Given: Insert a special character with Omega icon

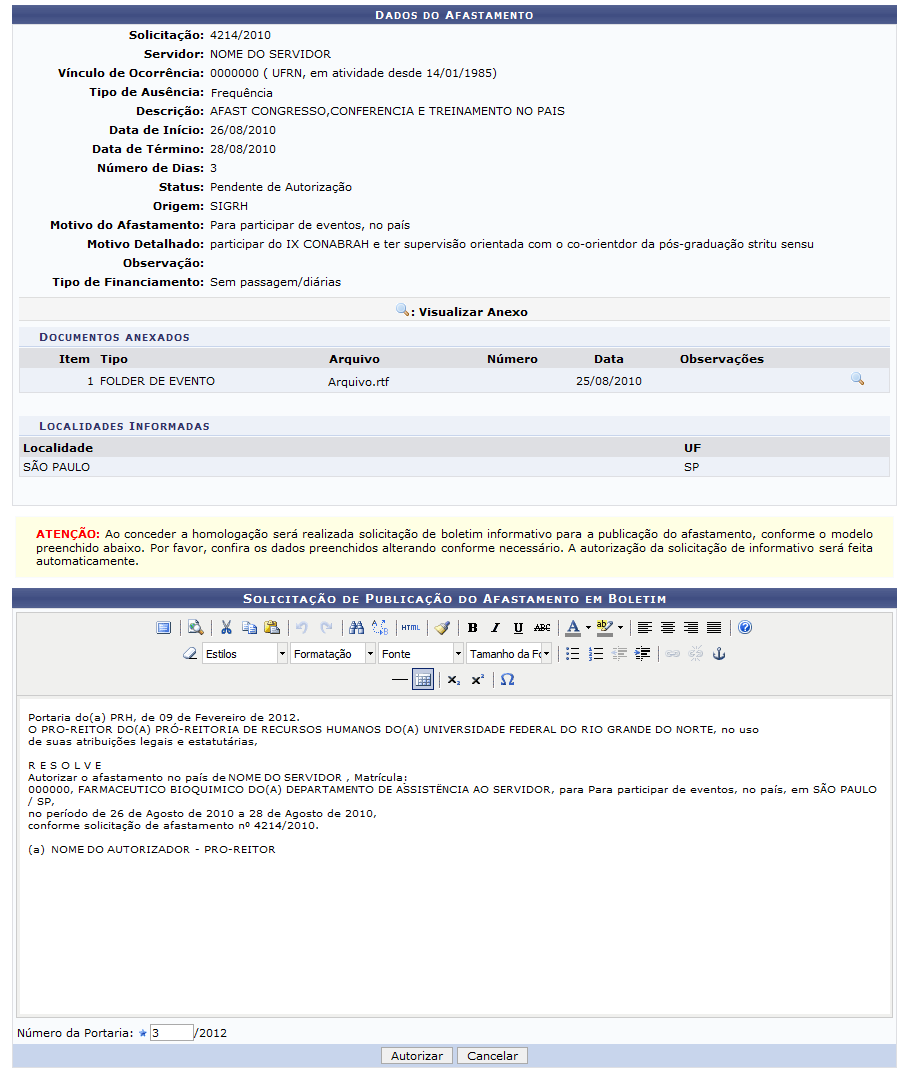Looking at the screenshot, I should [507, 680].
